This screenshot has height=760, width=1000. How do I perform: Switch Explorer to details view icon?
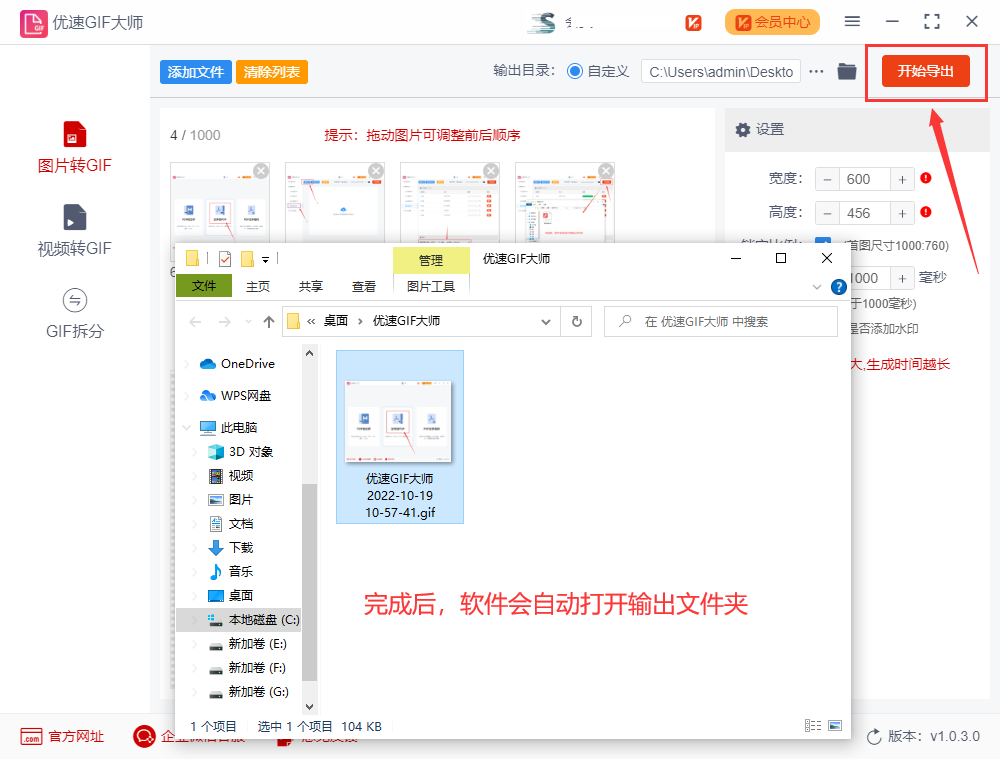(x=812, y=726)
